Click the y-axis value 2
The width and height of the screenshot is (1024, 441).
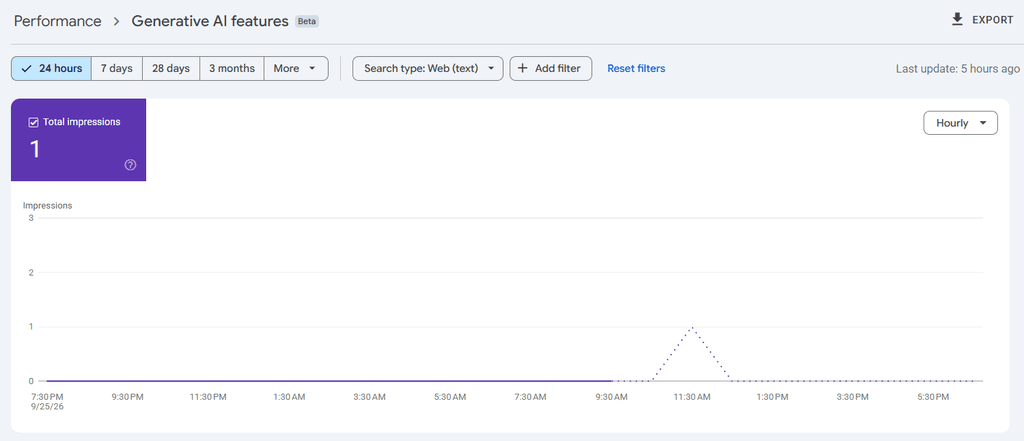[x=31, y=272]
